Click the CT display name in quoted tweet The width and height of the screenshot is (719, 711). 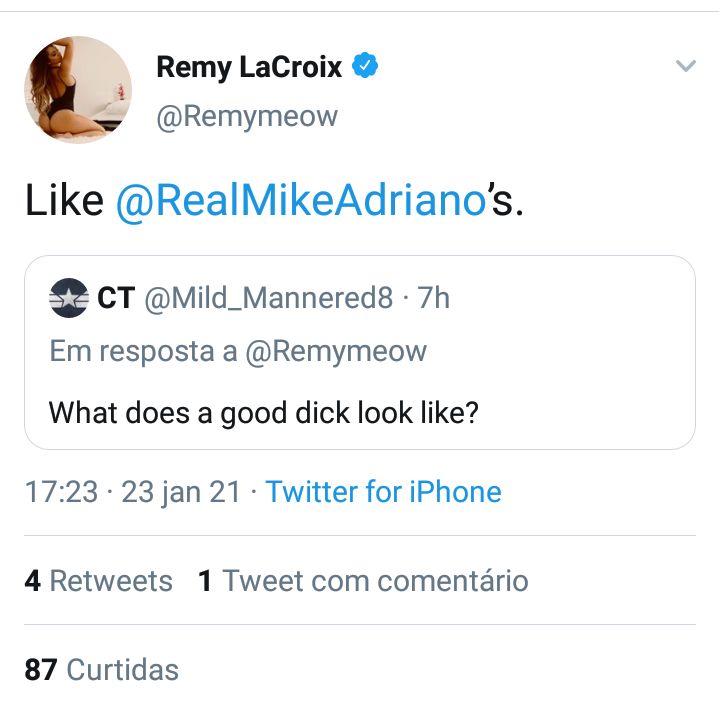(x=115, y=298)
